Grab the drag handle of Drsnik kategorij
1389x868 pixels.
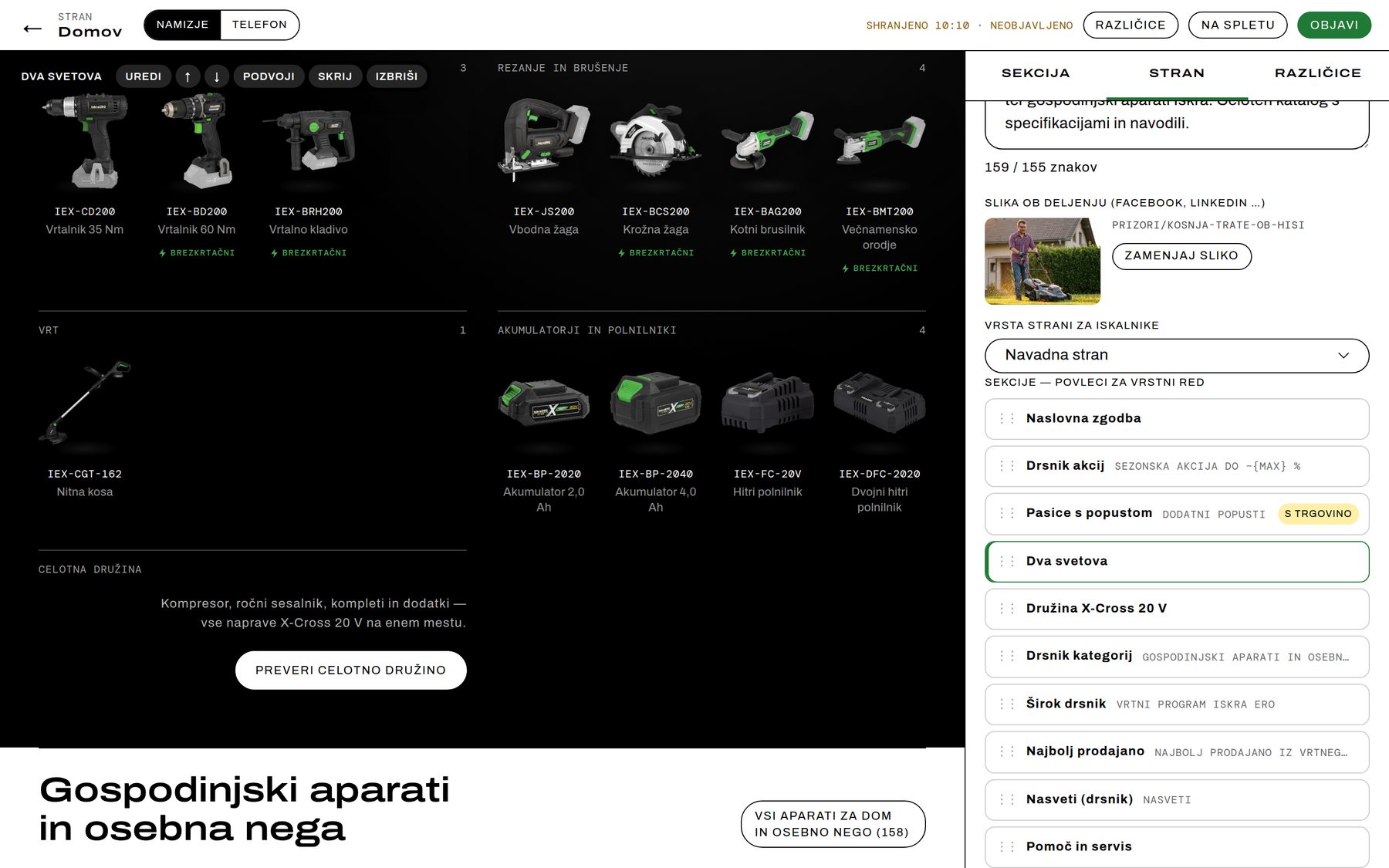[x=1007, y=656]
